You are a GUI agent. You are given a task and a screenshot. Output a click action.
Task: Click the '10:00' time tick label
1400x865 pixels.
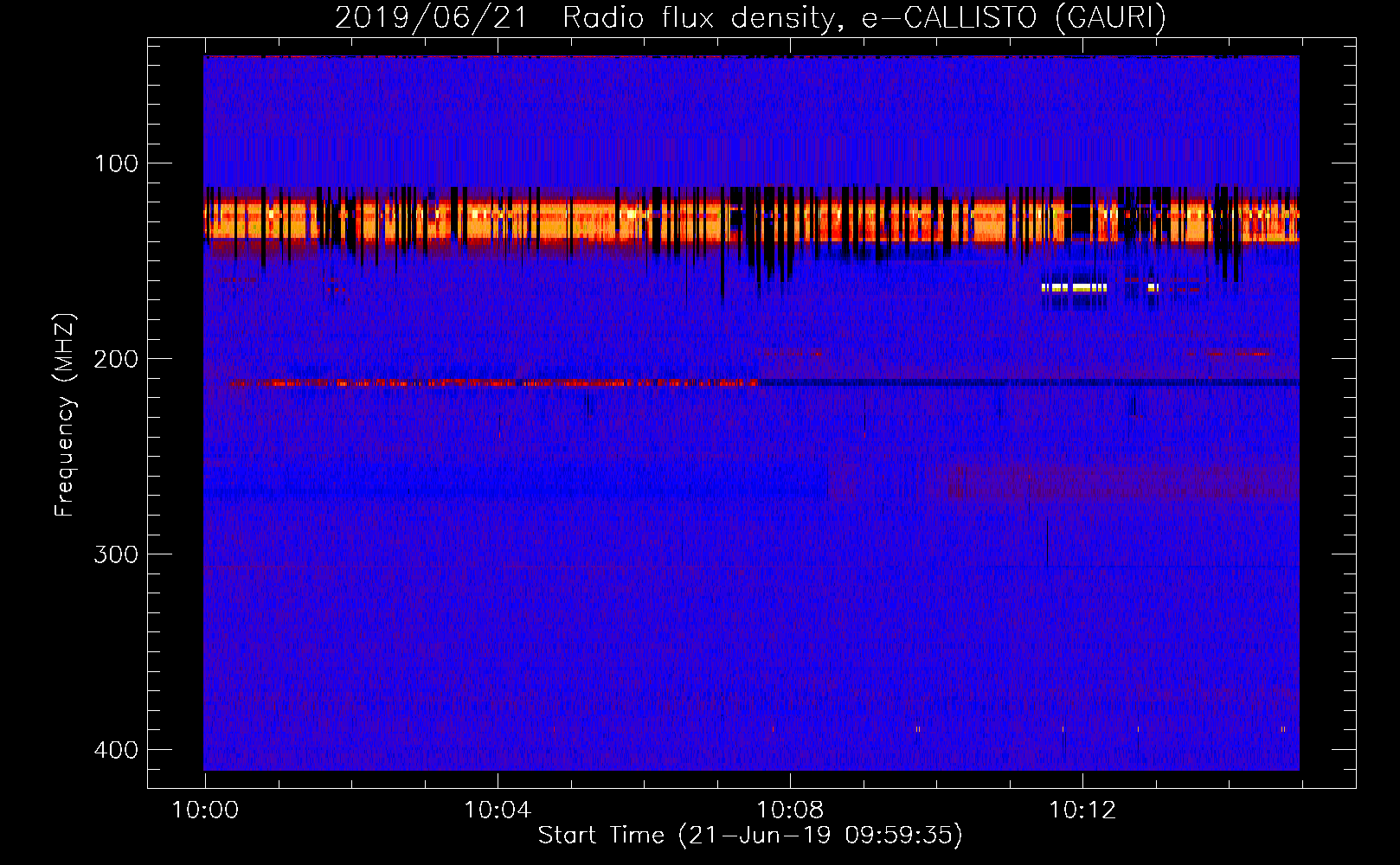(205, 810)
